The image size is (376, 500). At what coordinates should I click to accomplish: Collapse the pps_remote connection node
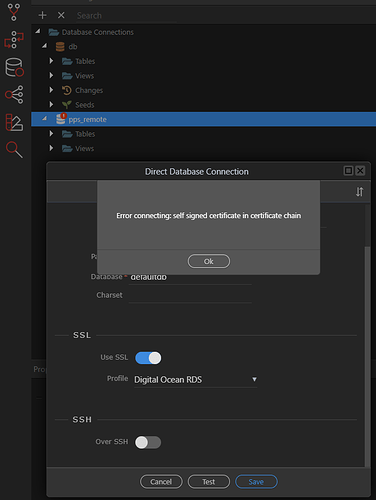(45, 118)
